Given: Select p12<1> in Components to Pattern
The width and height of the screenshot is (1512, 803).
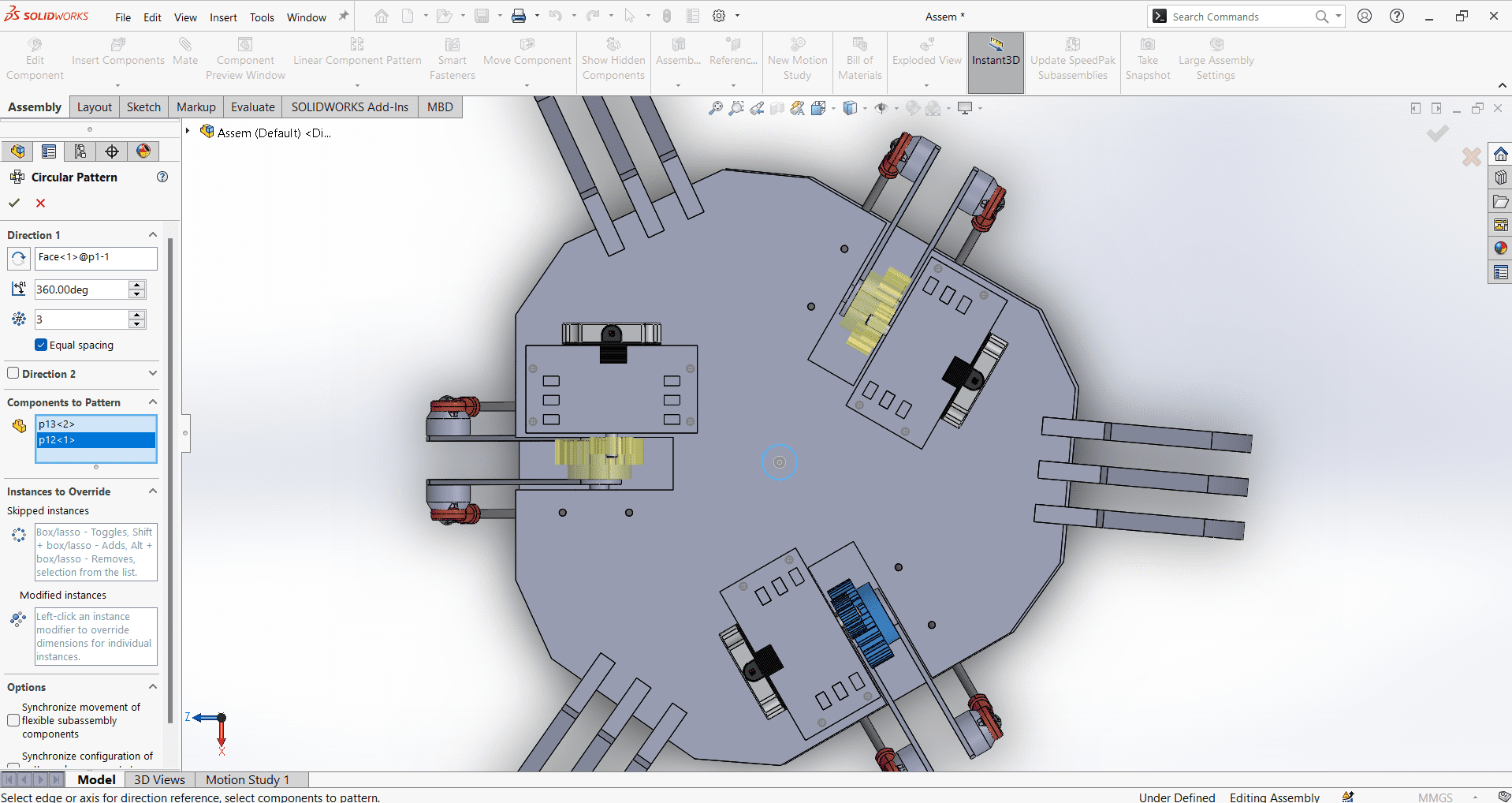Looking at the screenshot, I should [x=96, y=440].
